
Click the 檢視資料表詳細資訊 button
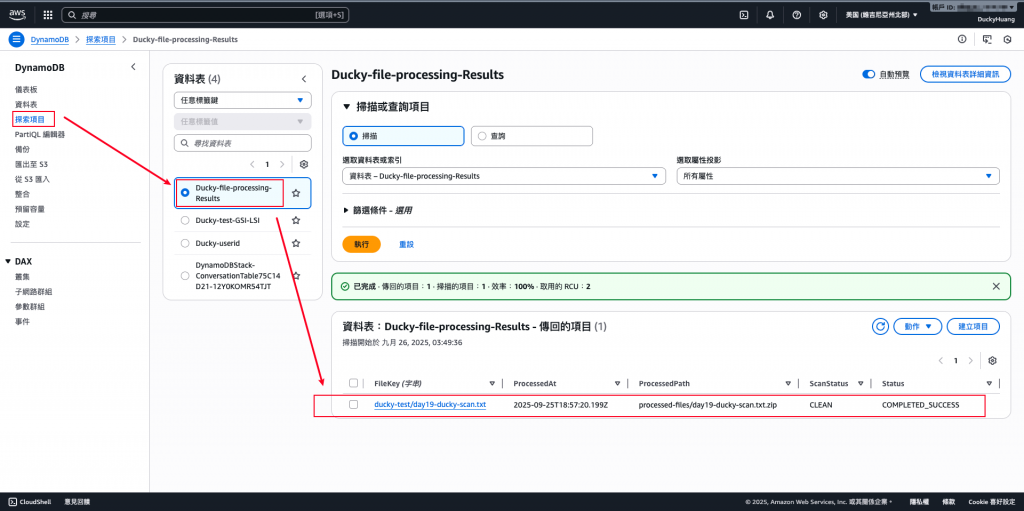pyautogui.click(x=964, y=74)
